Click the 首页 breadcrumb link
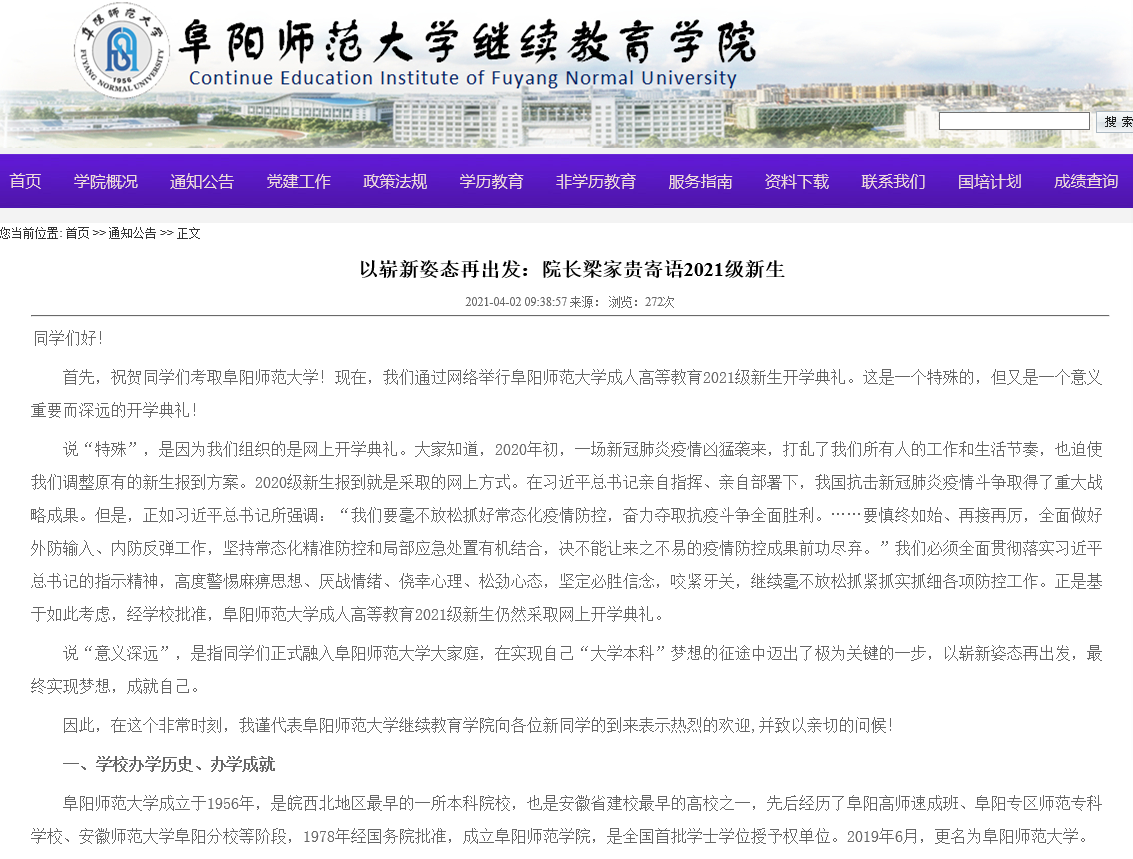The height and width of the screenshot is (859, 1133). click(x=77, y=233)
